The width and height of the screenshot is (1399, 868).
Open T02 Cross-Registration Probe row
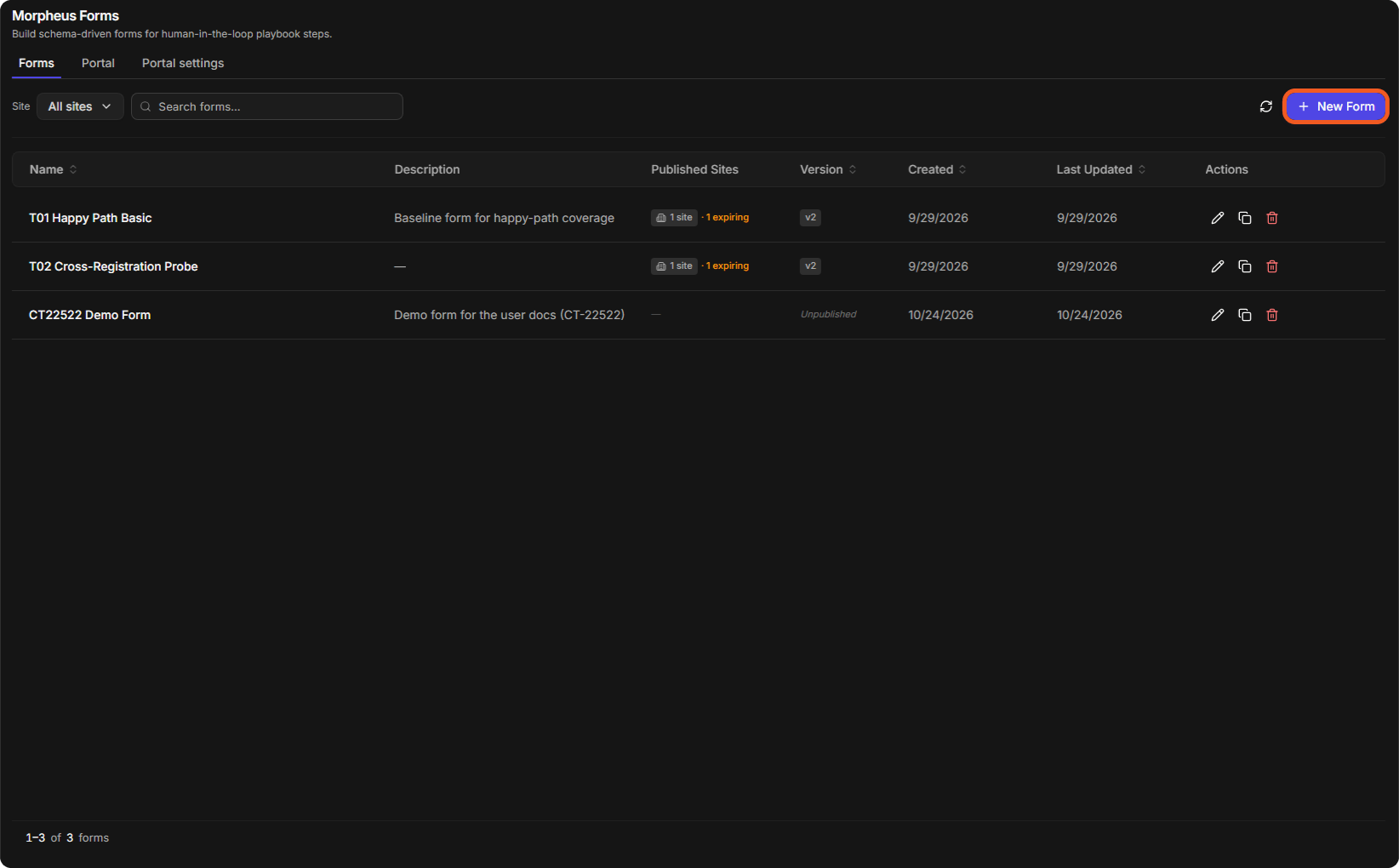[x=699, y=266]
